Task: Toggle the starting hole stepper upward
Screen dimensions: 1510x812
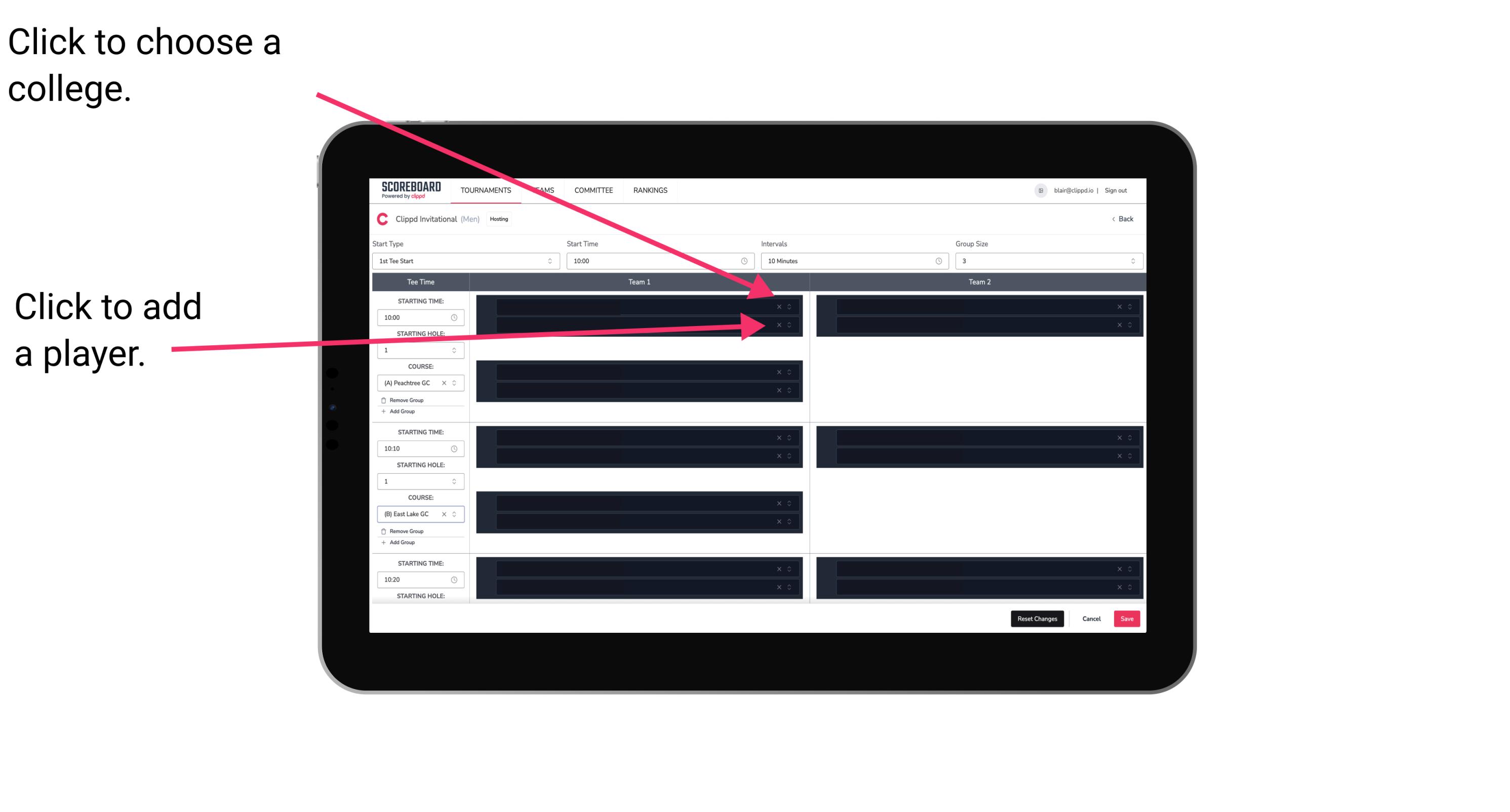Action: [454, 348]
